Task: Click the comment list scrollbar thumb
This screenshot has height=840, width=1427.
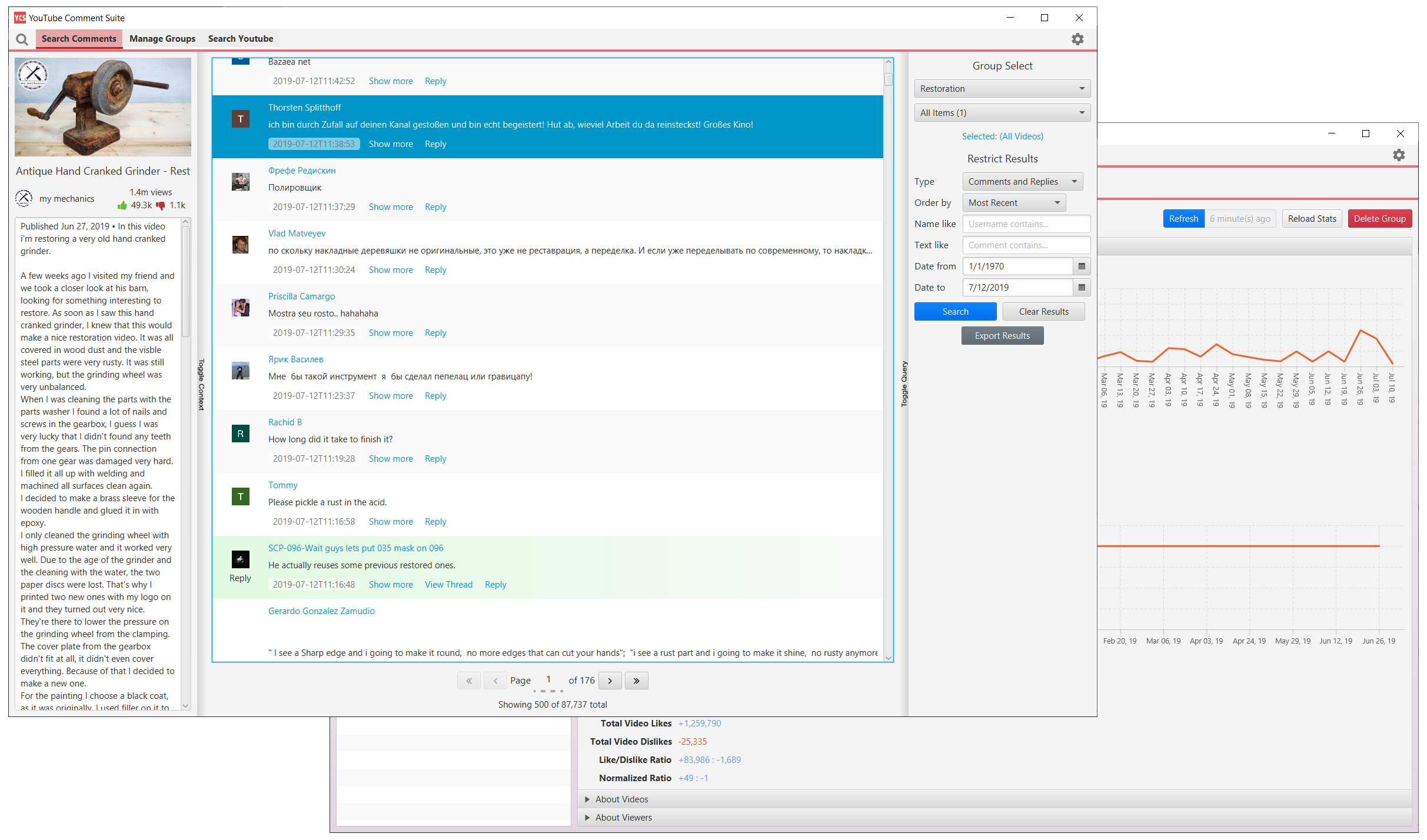Action: click(x=889, y=79)
